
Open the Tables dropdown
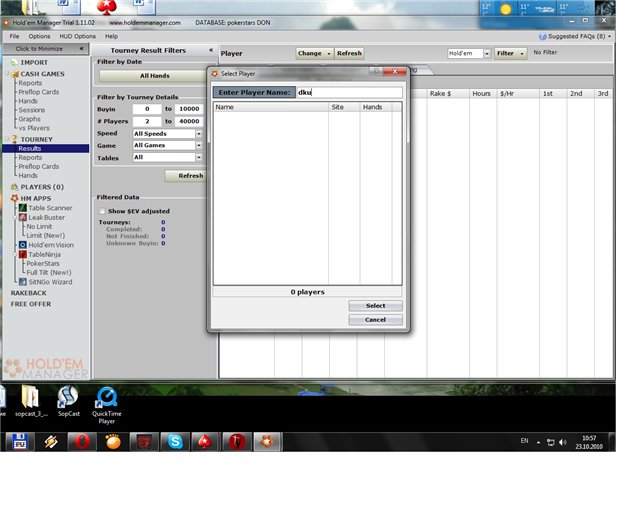point(199,157)
